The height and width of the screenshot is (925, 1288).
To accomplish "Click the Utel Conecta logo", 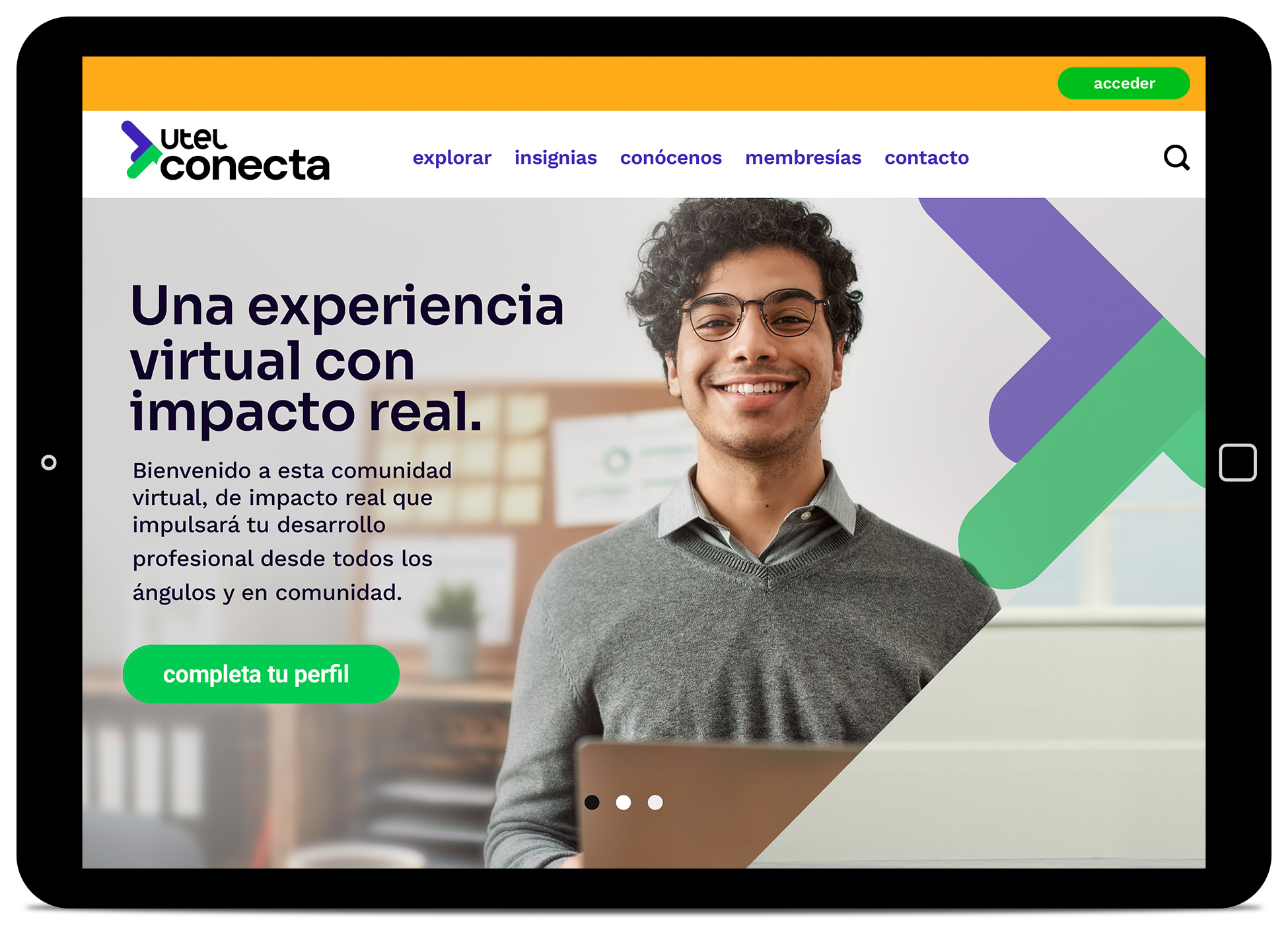I will pyautogui.click(x=225, y=151).
